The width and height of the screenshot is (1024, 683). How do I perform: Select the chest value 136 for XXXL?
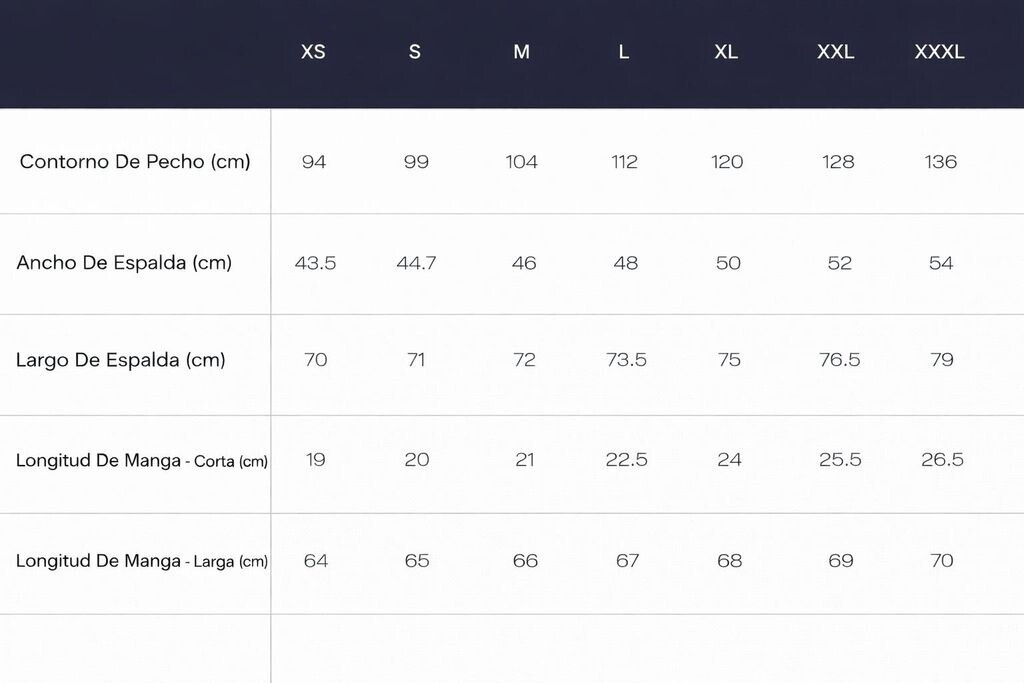(x=941, y=162)
